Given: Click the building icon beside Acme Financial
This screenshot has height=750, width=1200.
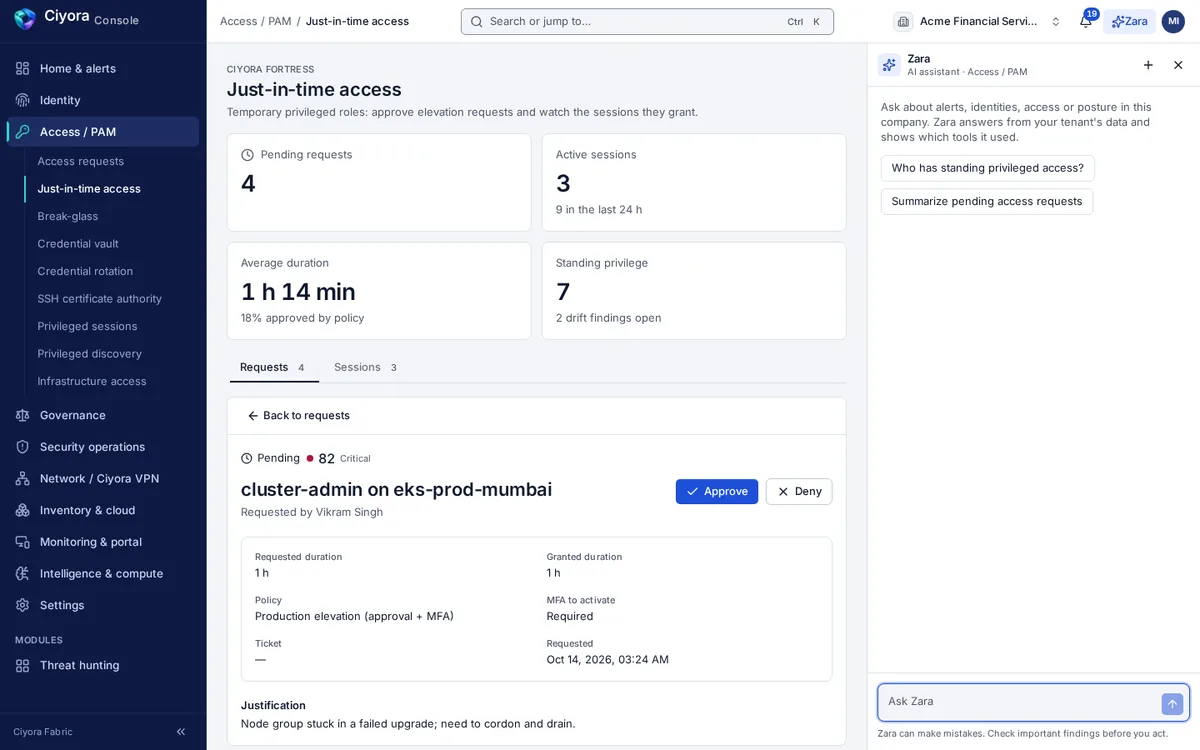Looking at the screenshot, I should 903,21.
